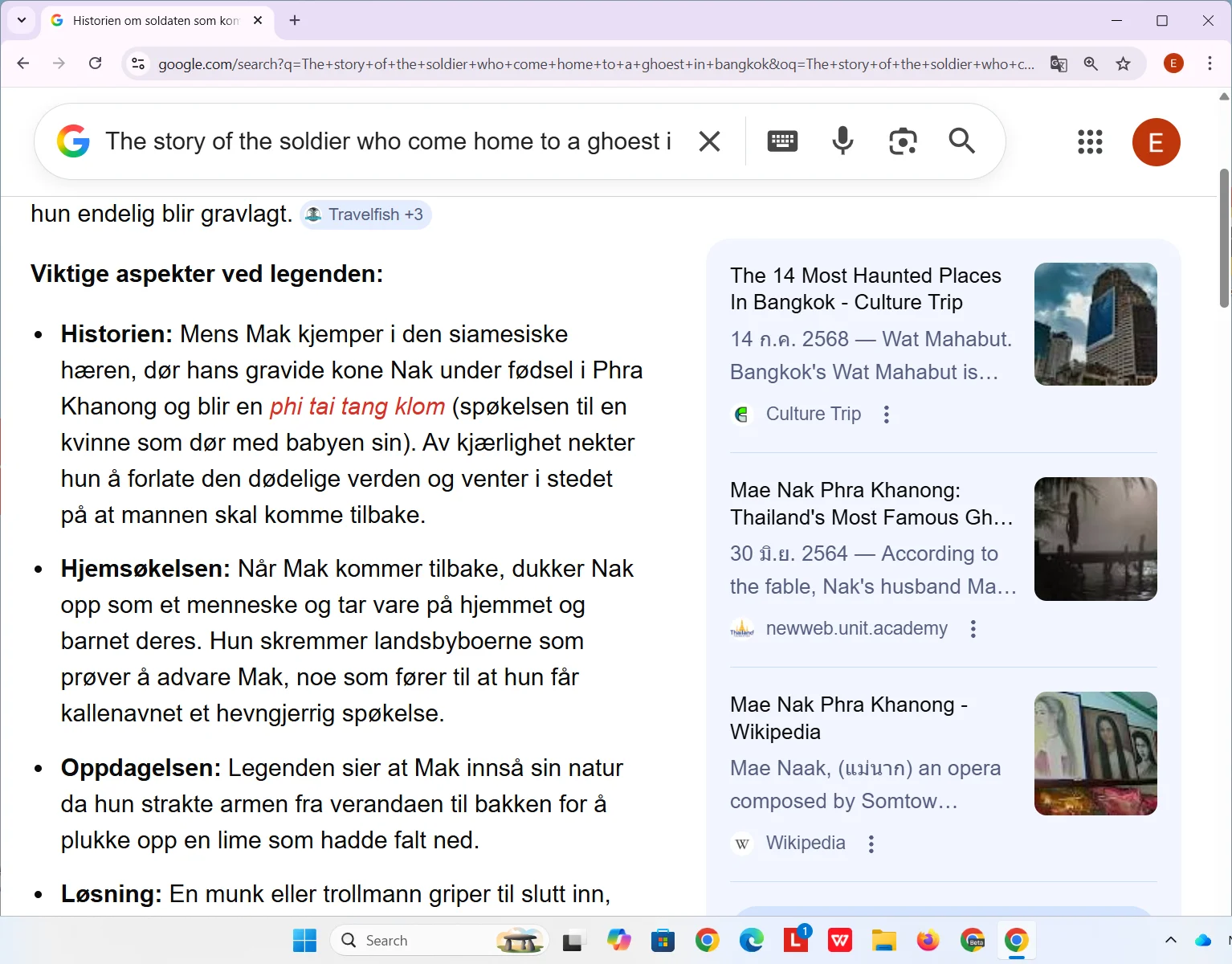Open options for the newweb.unit.academy result
This screenshot has height=964, width=1232.
click(x=973, y=629)
